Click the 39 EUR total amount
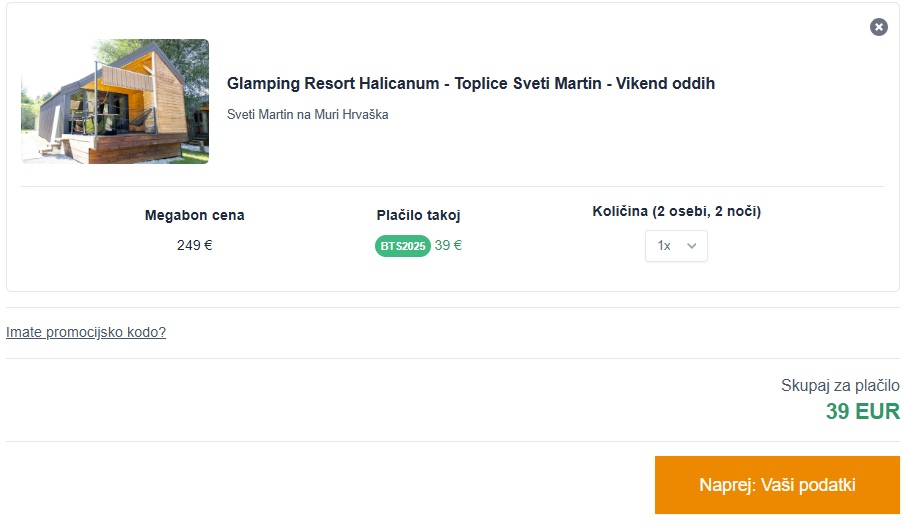Viewport: 904px width, 532px height. click(x=862, y=411)
